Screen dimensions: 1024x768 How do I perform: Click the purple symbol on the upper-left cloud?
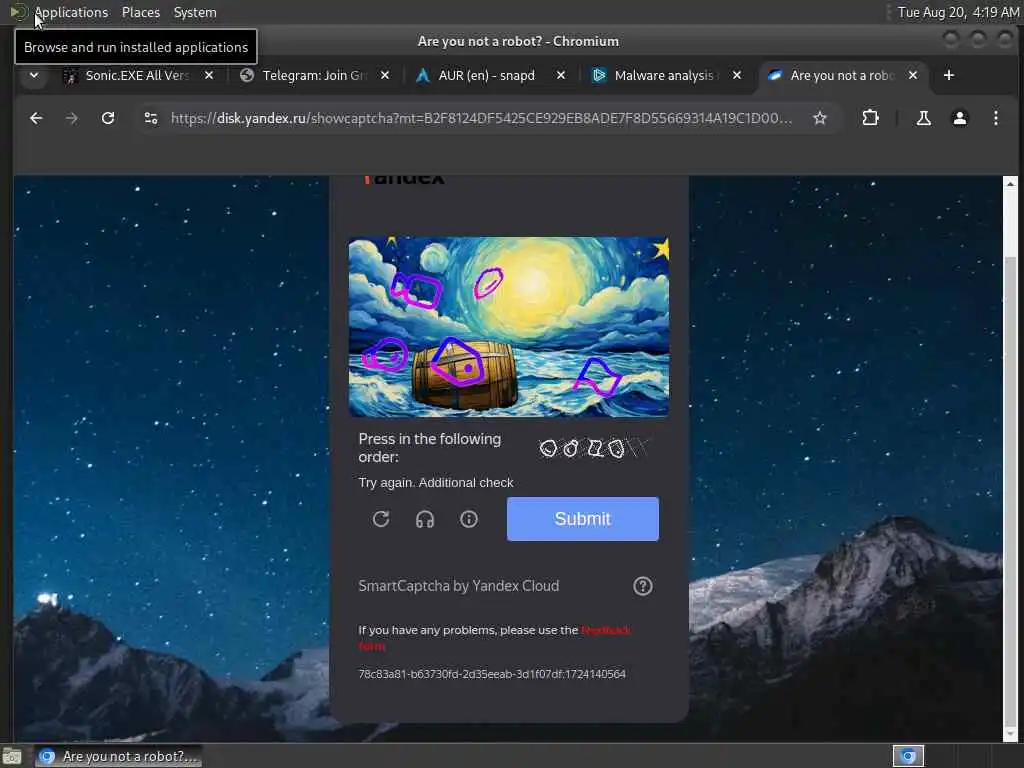pyautogui.click(x=416, y=290)
